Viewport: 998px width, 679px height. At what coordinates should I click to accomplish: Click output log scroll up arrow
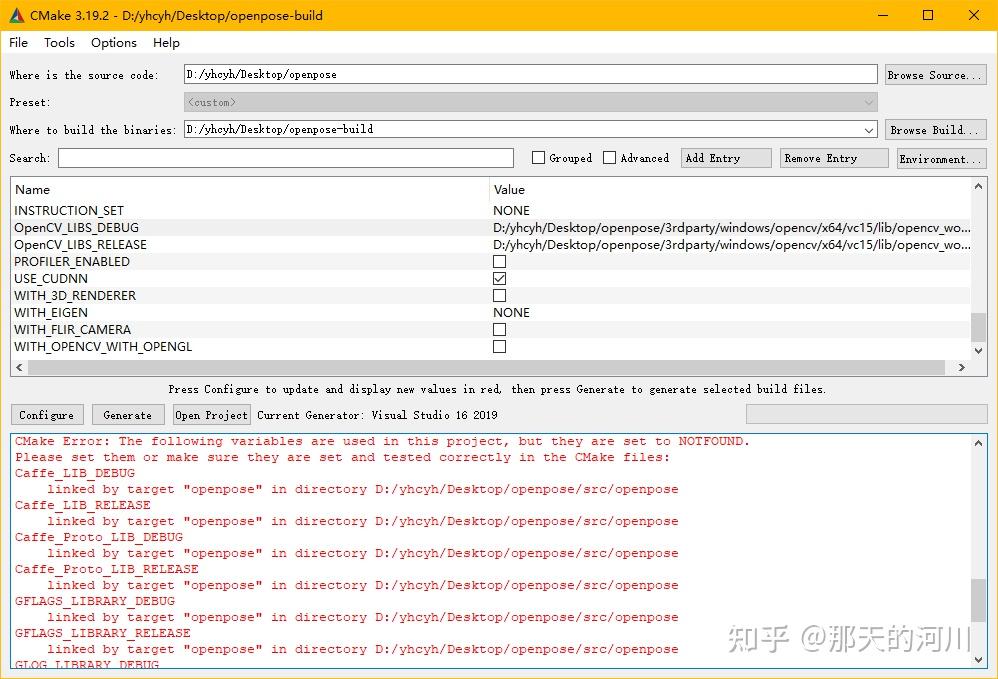pos(978,443)
